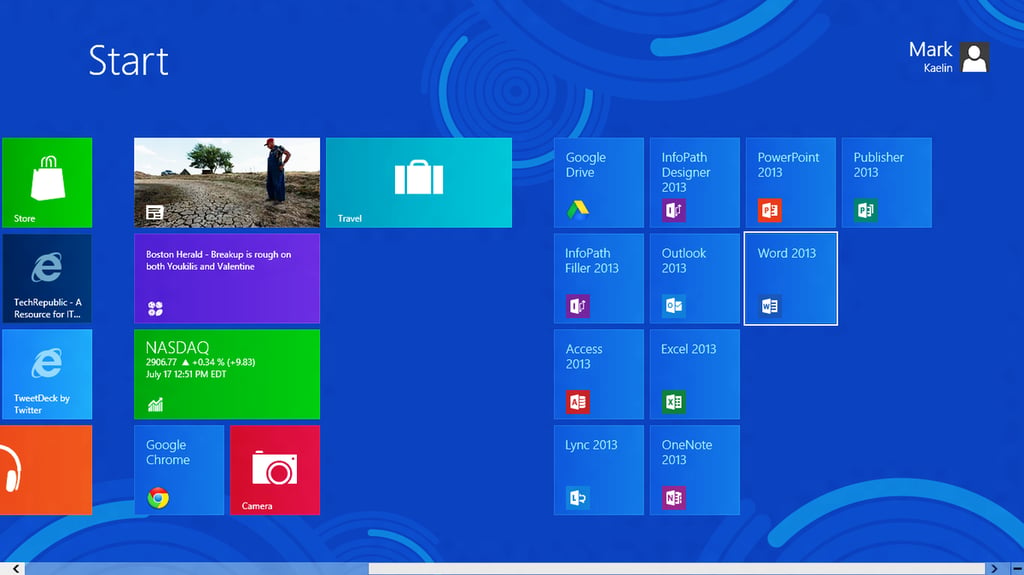Launch PowerPoint 2013 tile
Image resolution: width=1024 pixels, height=575 pixels.
coord(791,182)
